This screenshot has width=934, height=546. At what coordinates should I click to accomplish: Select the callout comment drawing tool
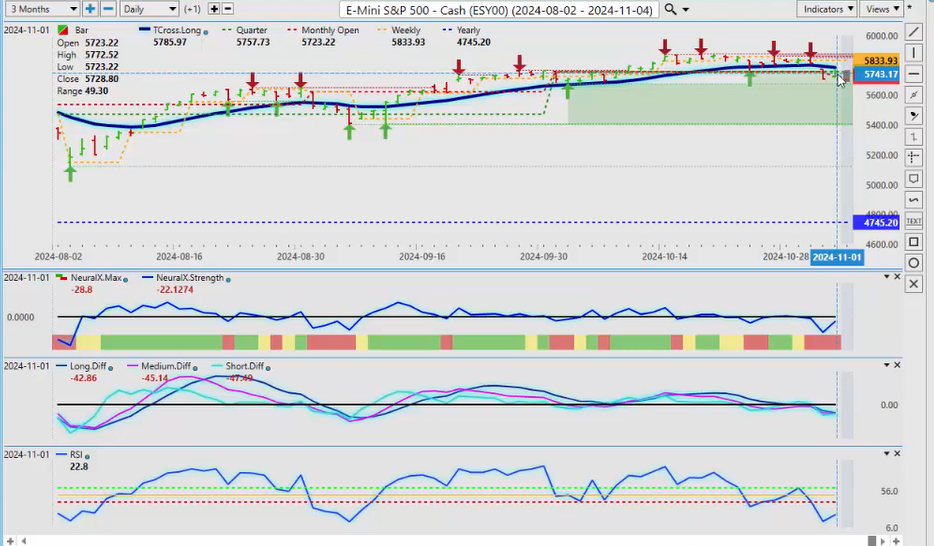pos(913,179)
